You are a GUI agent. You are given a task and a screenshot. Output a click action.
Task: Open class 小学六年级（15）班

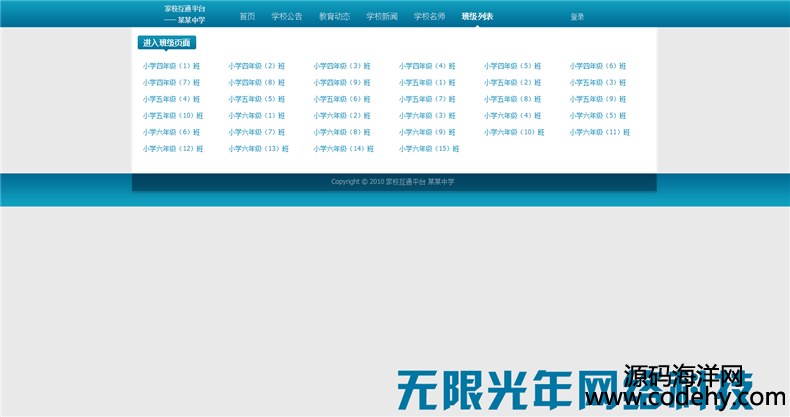429,149
